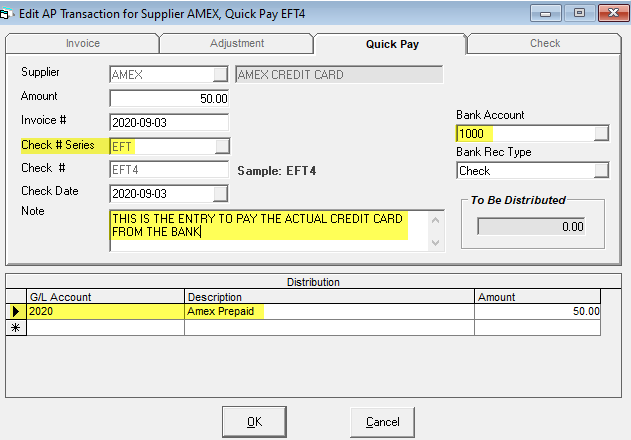Expand the Supplier AMEX dropdown
This screenshot has height=440, width=631.
pyautogui.click(x=220, y=75)
